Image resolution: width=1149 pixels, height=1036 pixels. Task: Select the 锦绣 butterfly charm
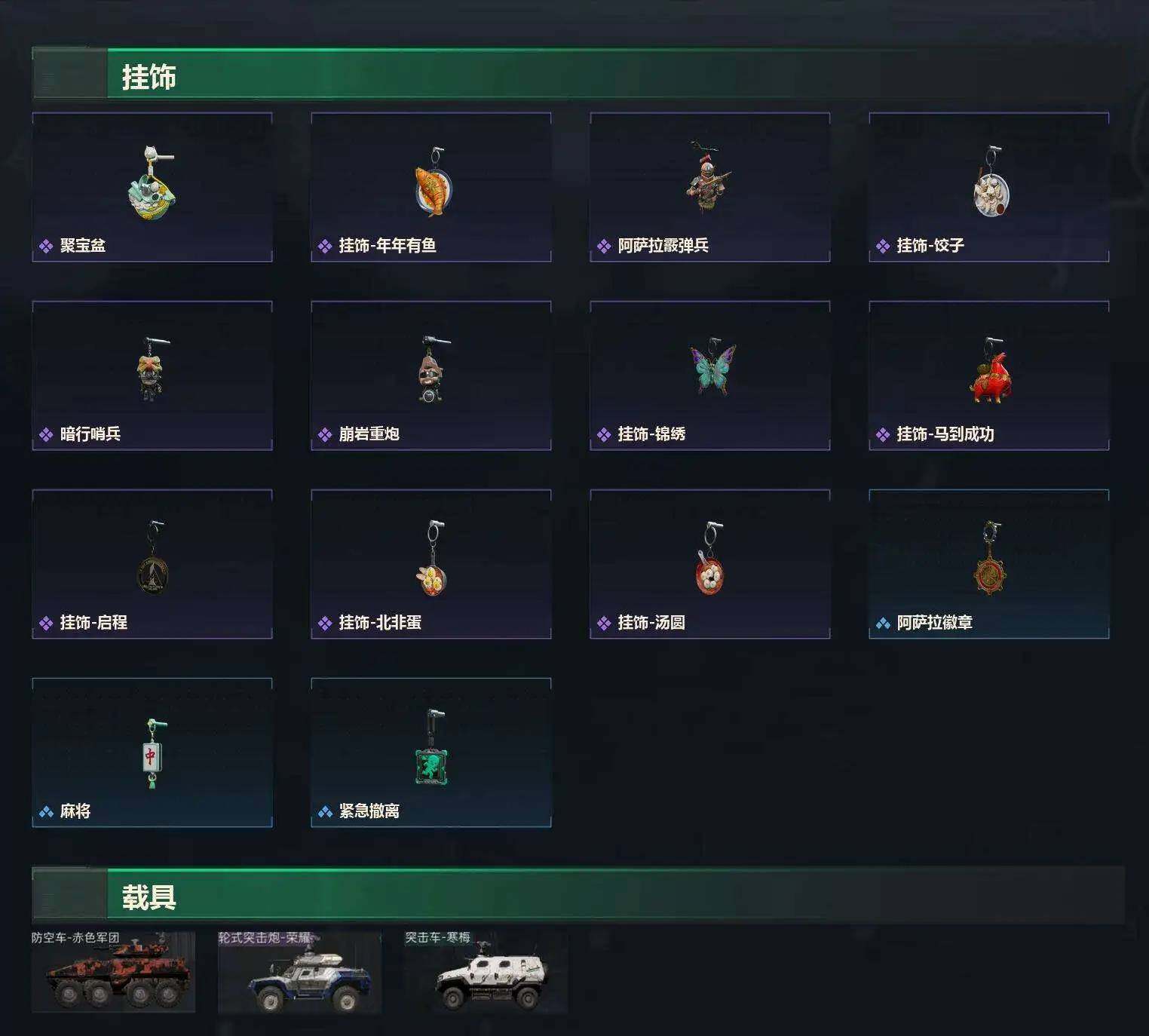click(712, 366)
